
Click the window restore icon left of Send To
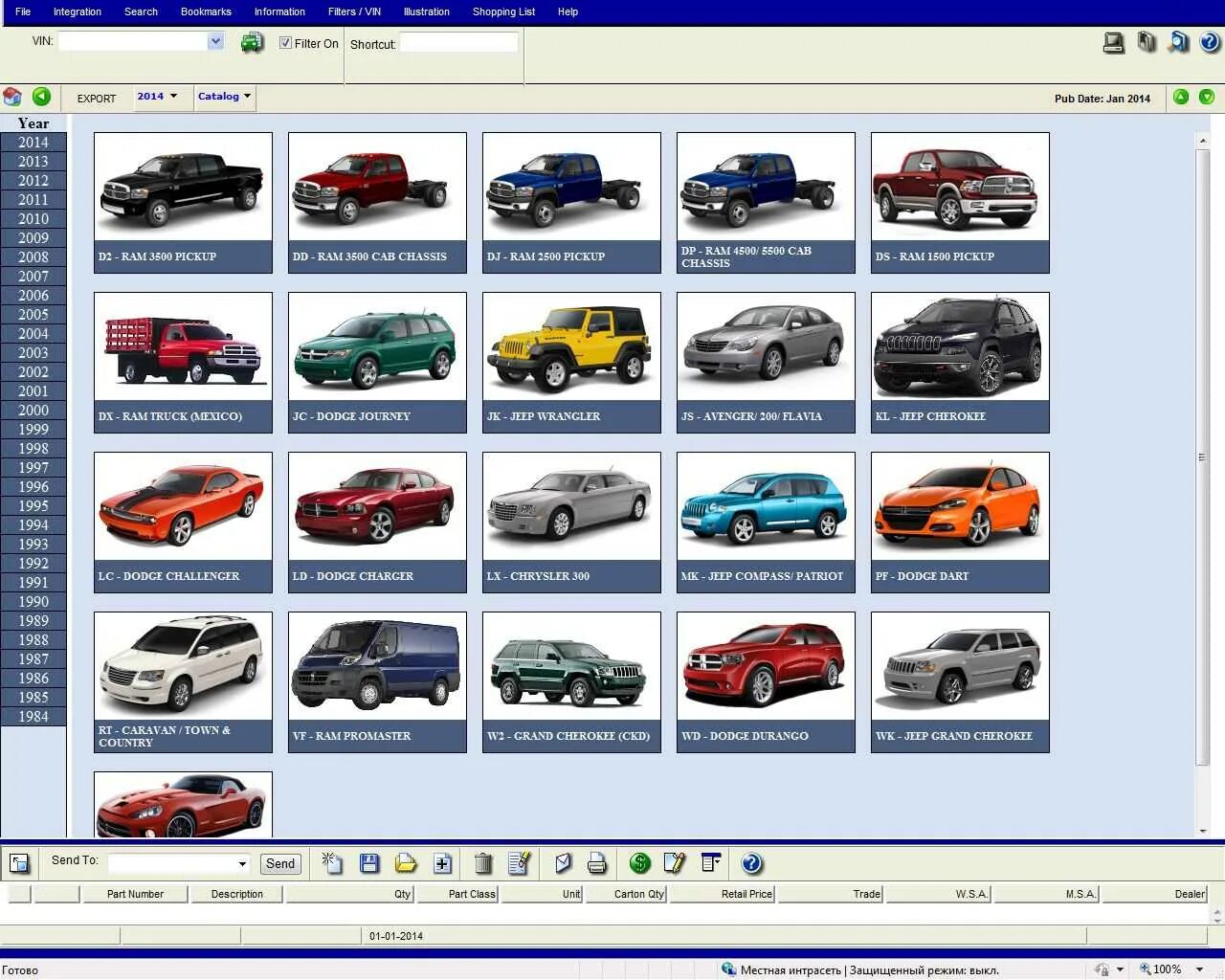[x=19, y=863]
